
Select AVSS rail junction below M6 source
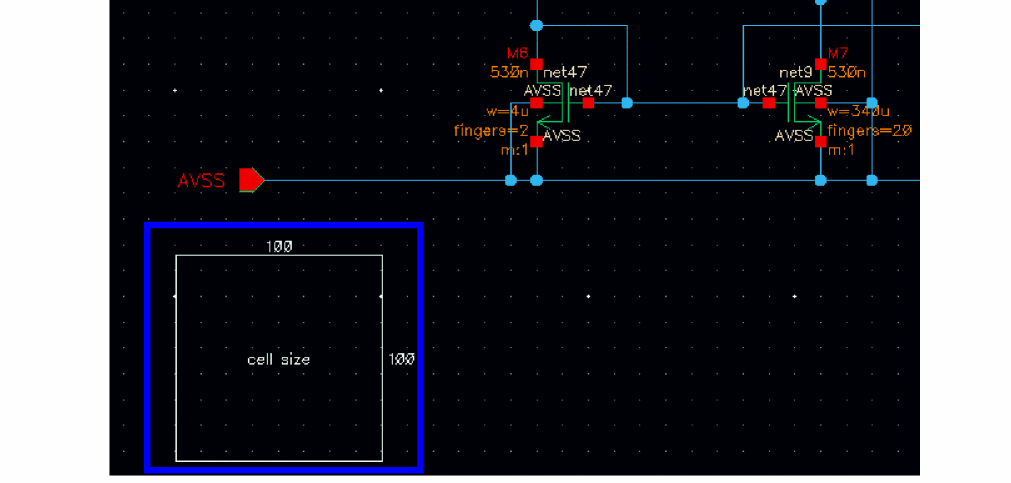point(536,180)
